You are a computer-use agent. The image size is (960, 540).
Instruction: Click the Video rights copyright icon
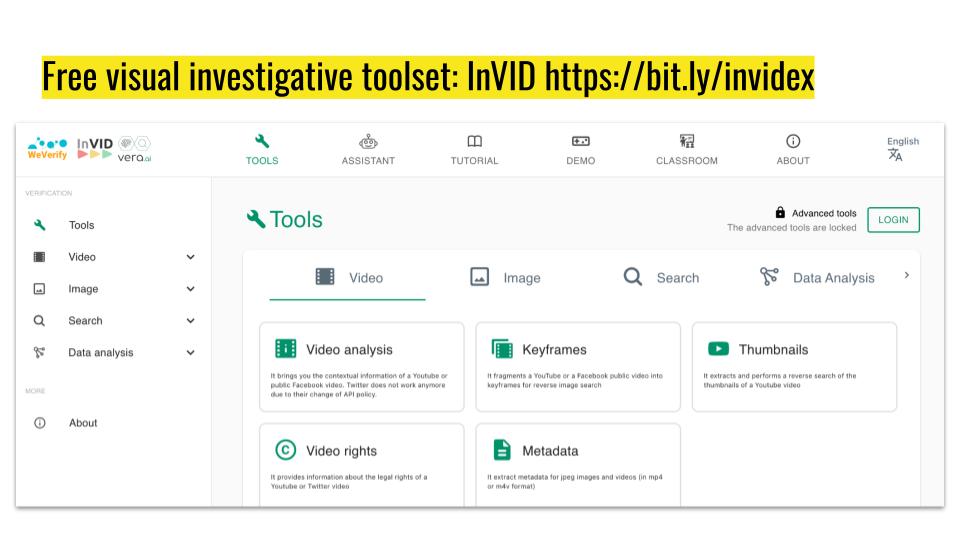point(285,450)
